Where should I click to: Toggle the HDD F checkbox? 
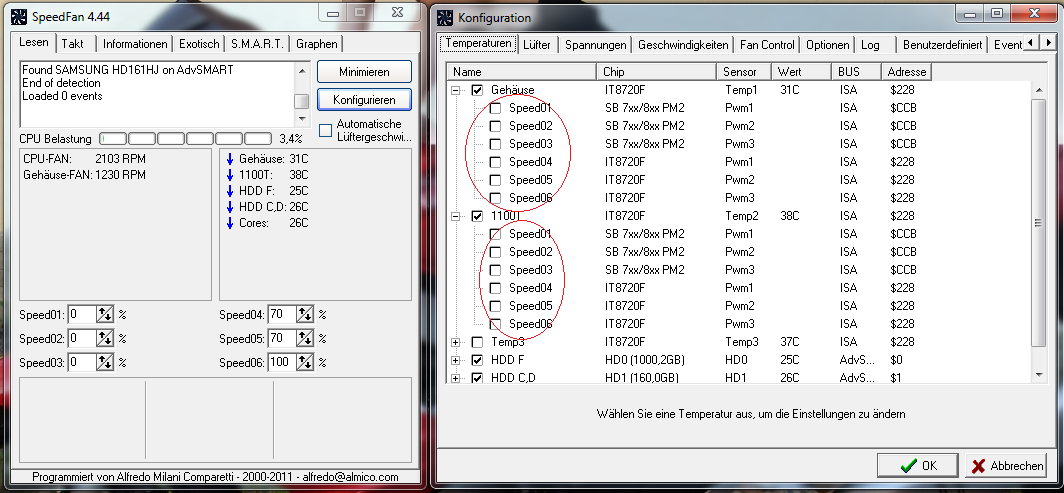(477, 360)
